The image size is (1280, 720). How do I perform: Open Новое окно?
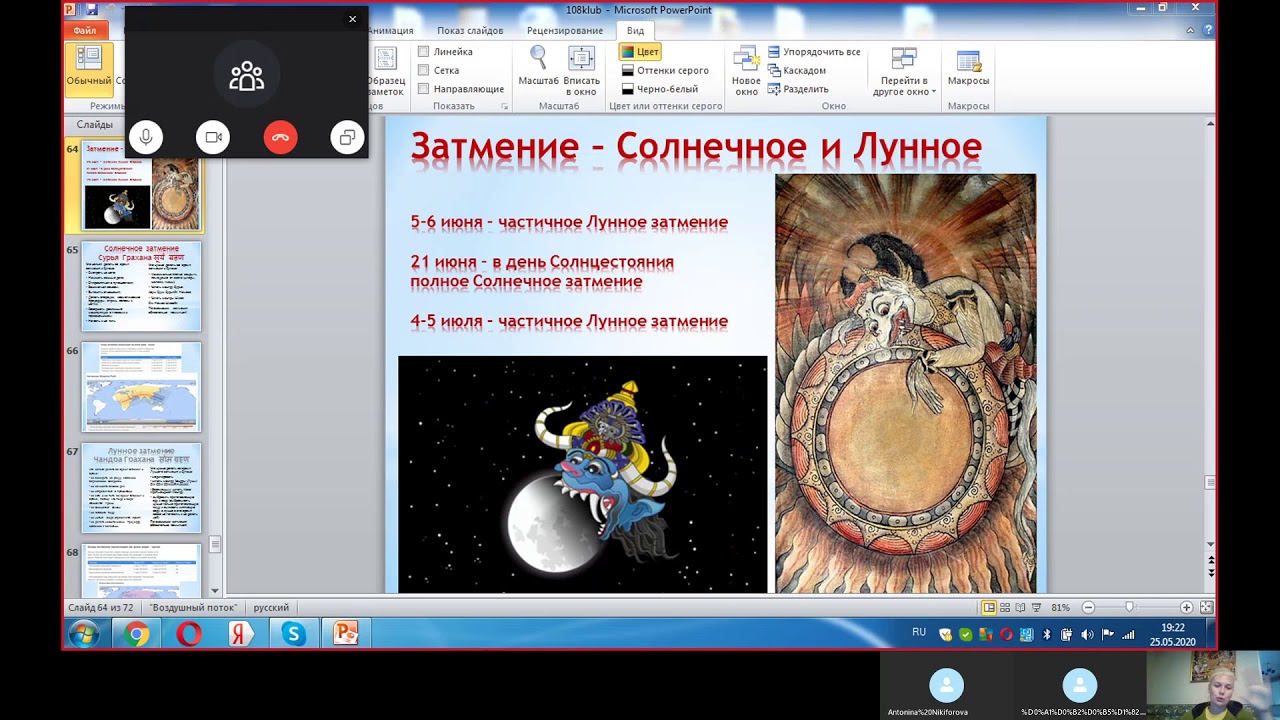746,71
